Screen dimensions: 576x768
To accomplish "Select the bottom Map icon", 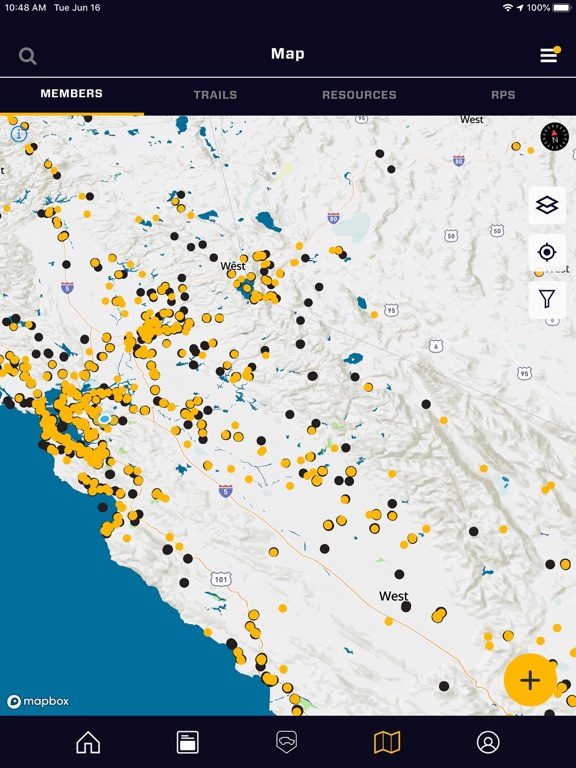I will (387, 742).
